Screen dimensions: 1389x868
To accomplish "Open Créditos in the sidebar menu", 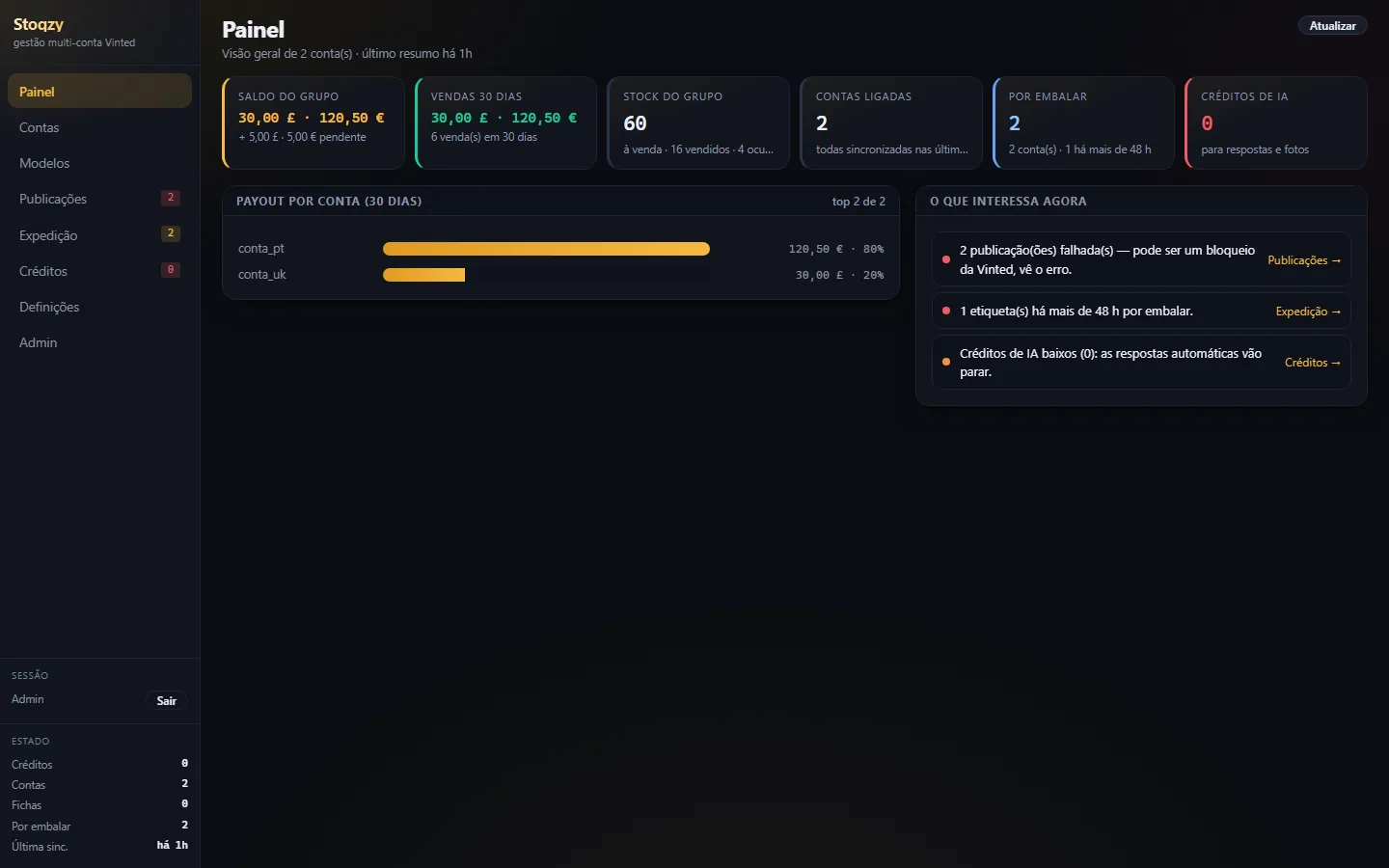I will pyautogui.click(x=99, y=271).
